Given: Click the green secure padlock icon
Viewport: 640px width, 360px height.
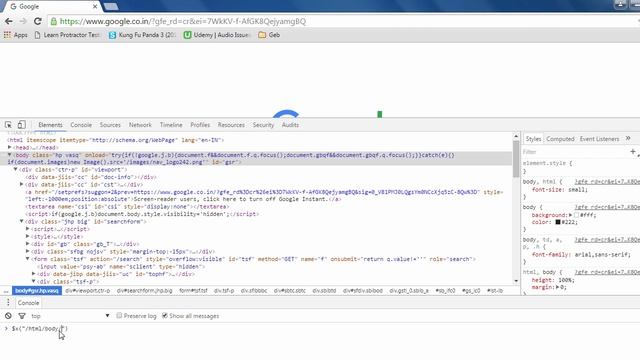Looking at the screenshot, I should pos(53,21).
